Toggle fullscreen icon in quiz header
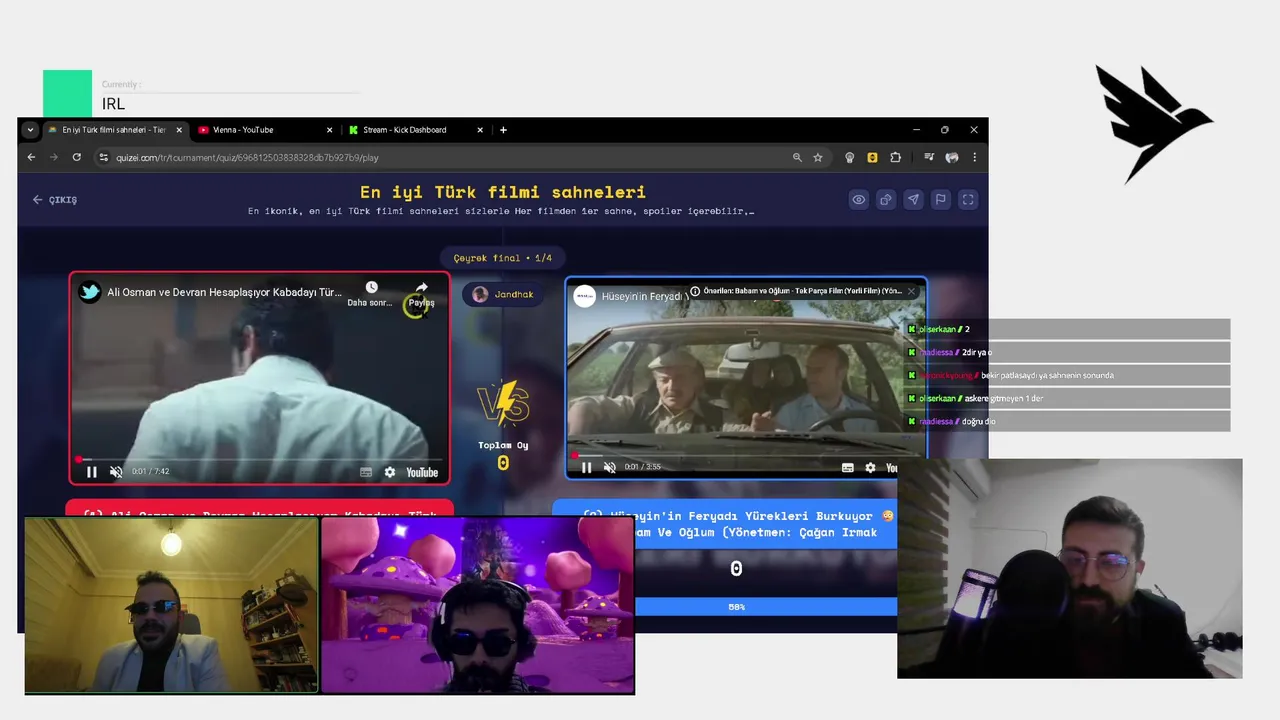 968,200
